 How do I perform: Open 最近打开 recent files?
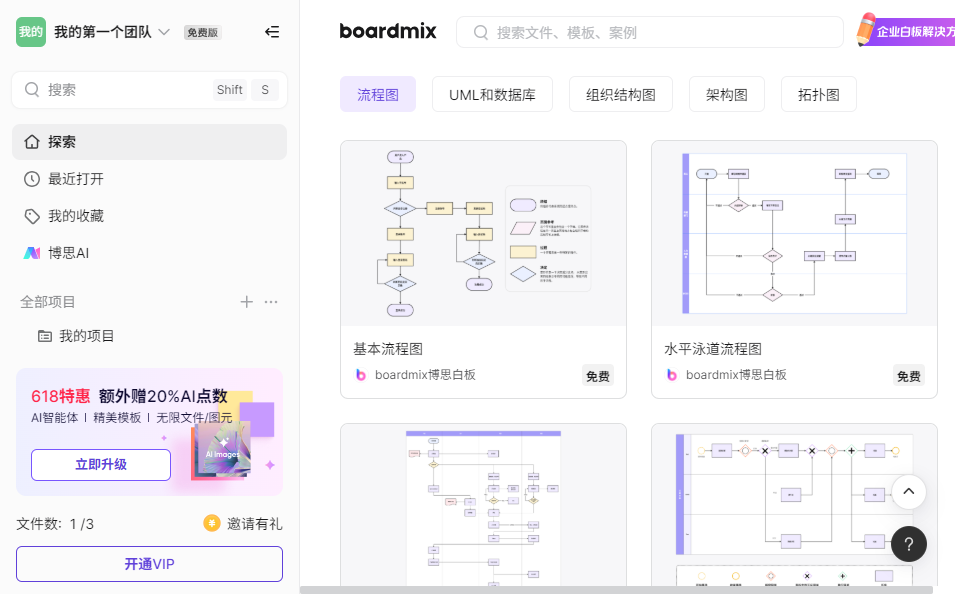click(x=149, y=179)
